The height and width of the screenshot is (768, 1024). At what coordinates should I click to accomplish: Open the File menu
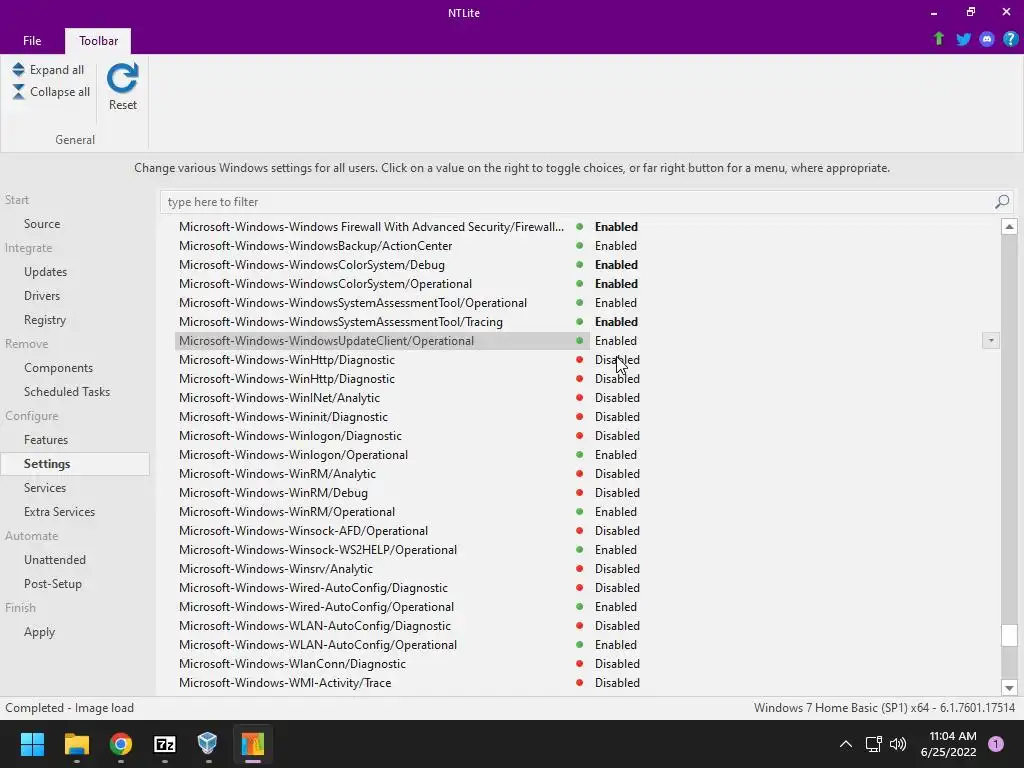click(x=32, y=40)
